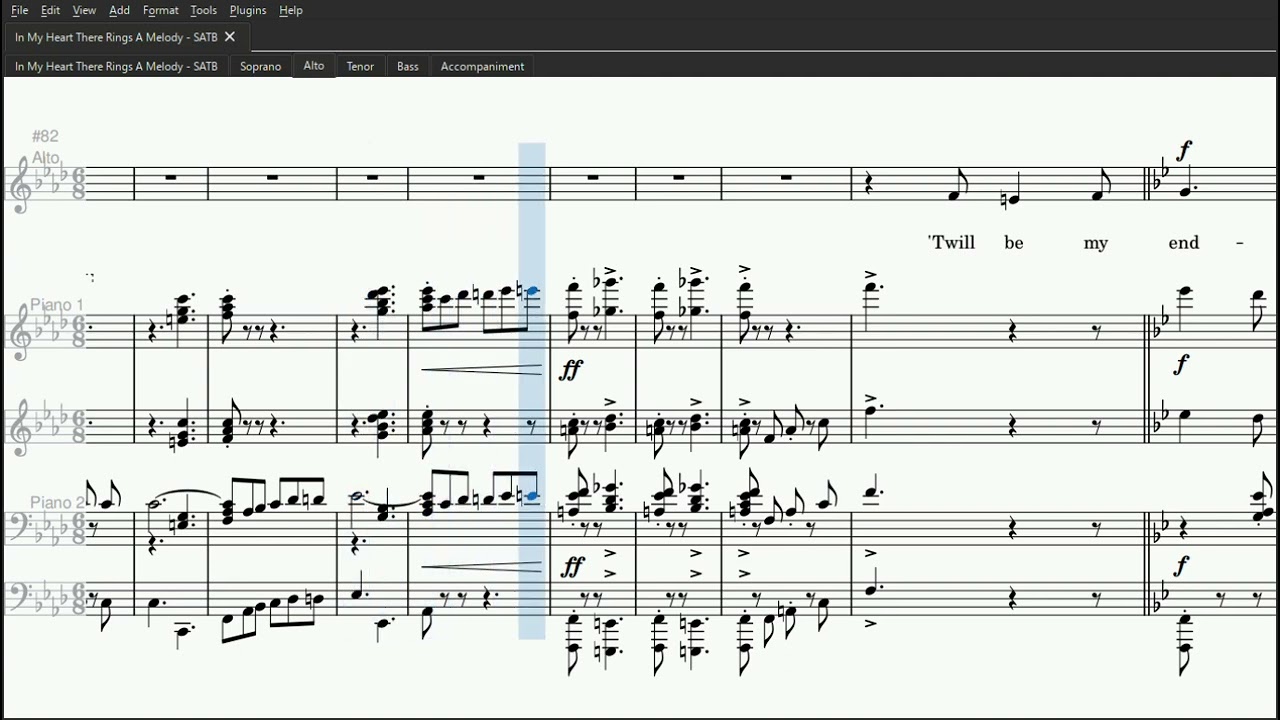This screenshot has height=720, width=1280.
Task: Select the fortissimo marking under Piano 2 upper staff
Action: tap(572, 567)
